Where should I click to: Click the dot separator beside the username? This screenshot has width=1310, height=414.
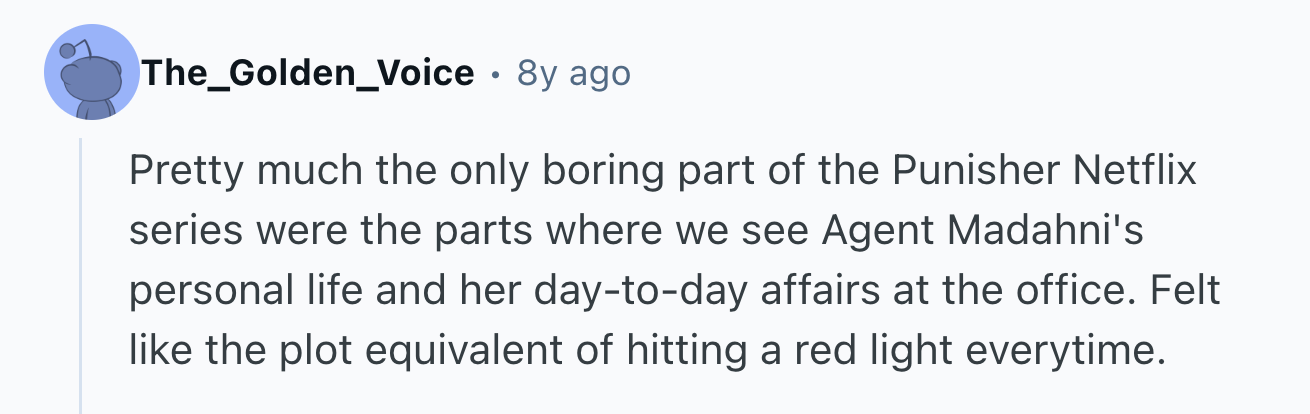coord(495,73)
